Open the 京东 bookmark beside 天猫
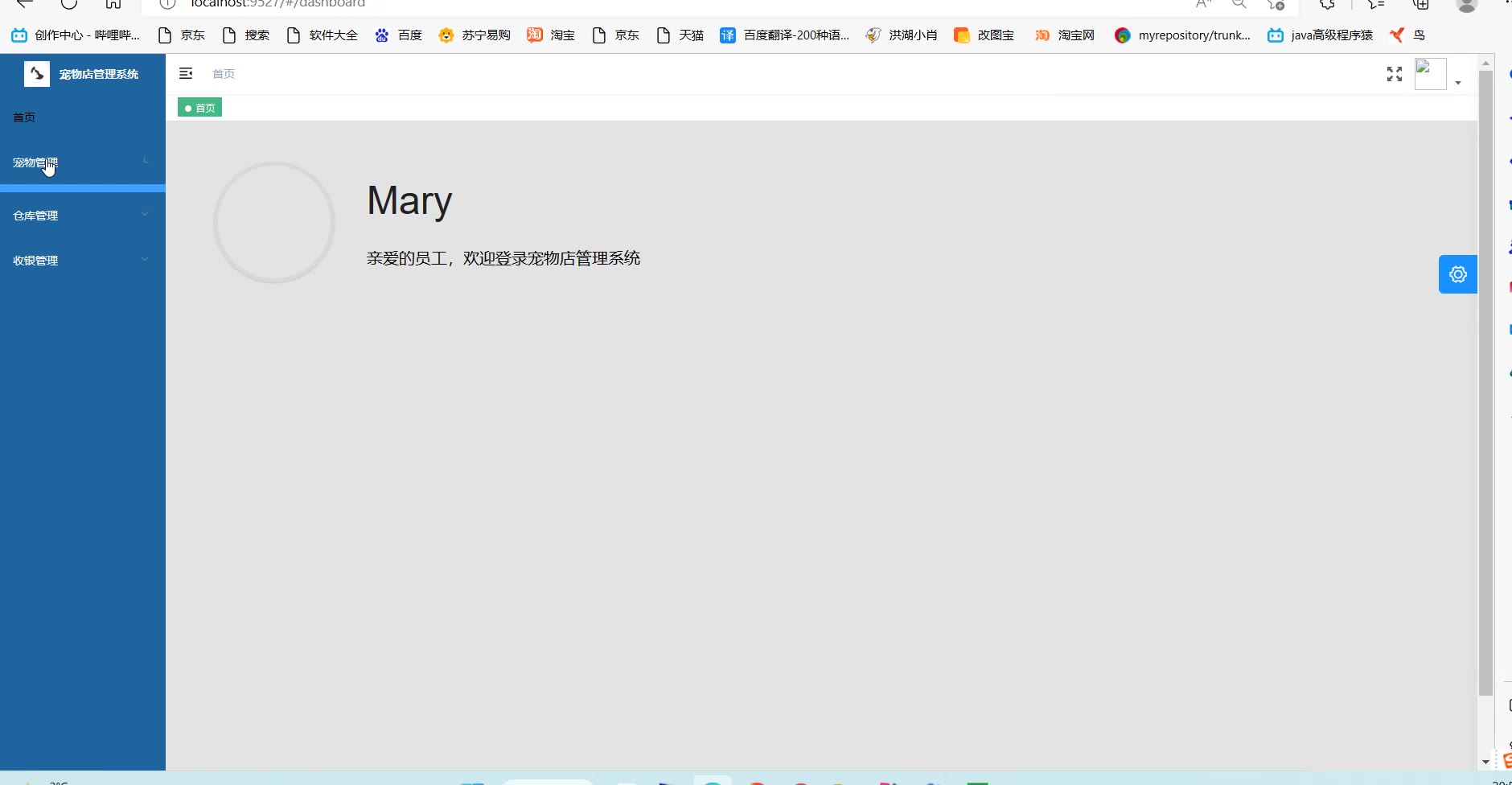1512x785 pixels. [x=616, y=35]
